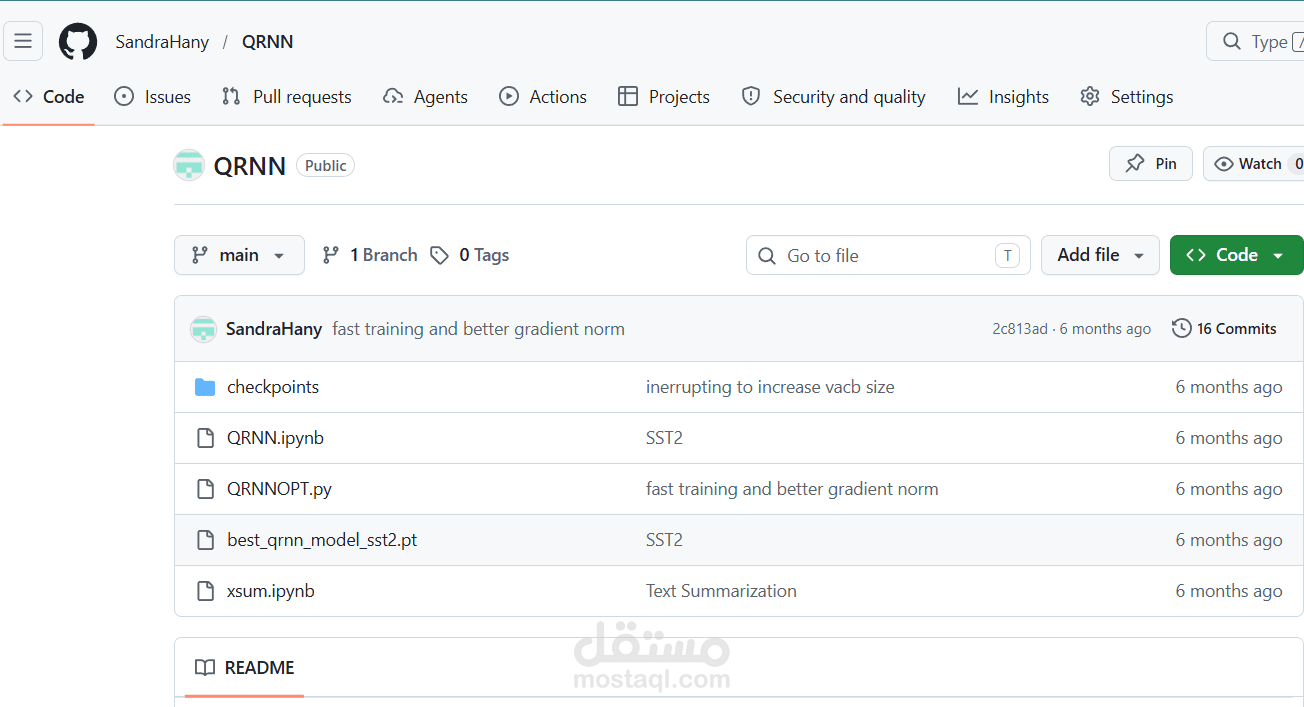Focus the Go to file search field
This screenshot has height=707, width=1304.
tap(888, 255)
